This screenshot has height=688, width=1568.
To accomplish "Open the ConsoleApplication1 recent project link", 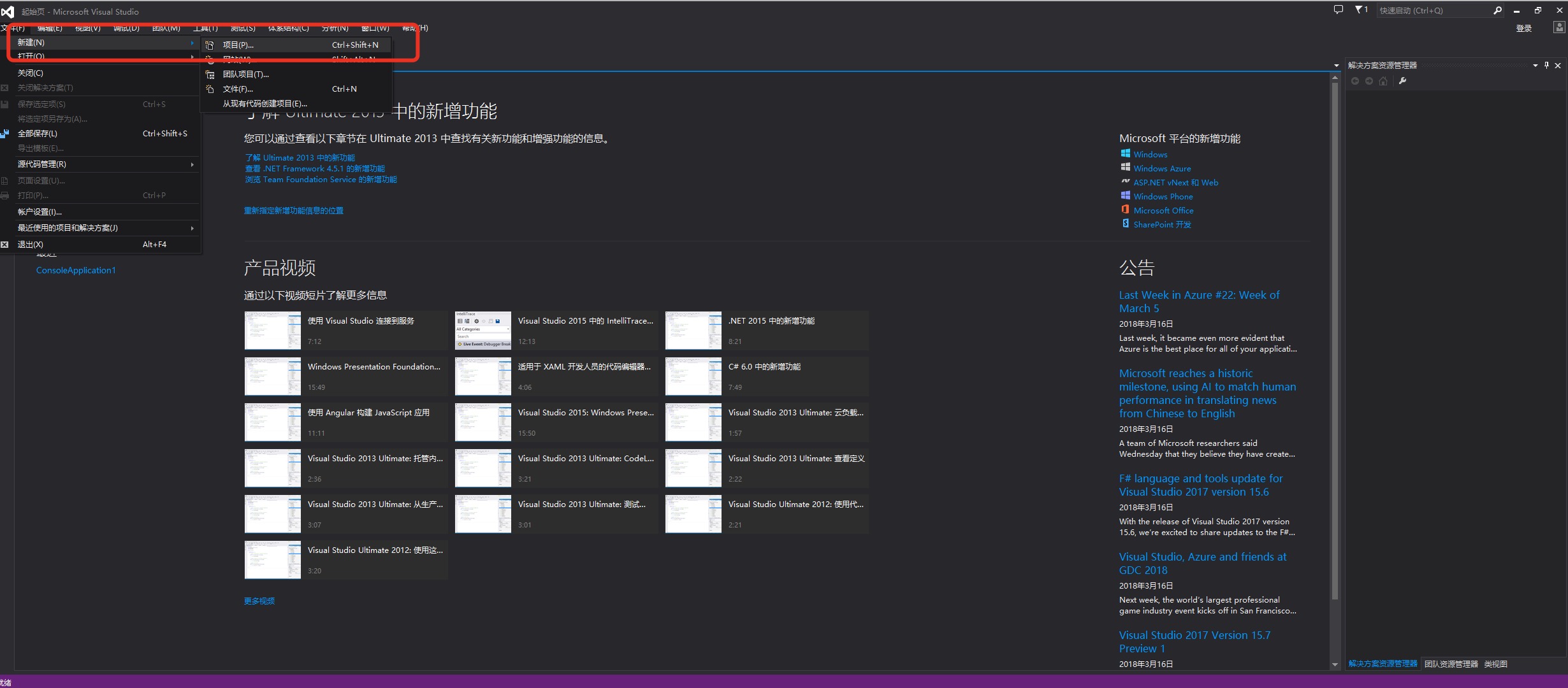I will (x=76, y=270).
